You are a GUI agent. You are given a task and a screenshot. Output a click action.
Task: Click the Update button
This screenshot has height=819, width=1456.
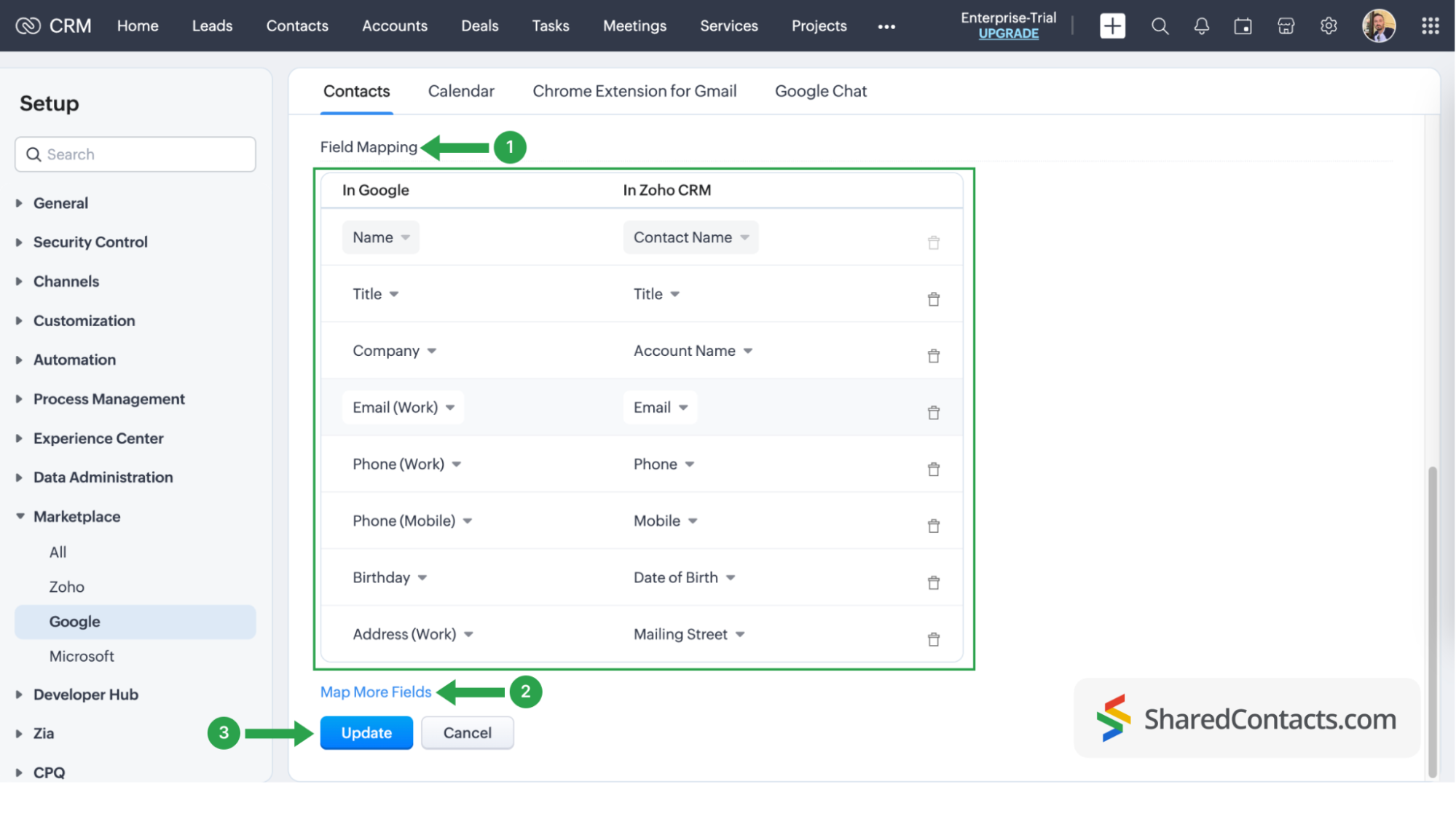click(x=366, y=733)
